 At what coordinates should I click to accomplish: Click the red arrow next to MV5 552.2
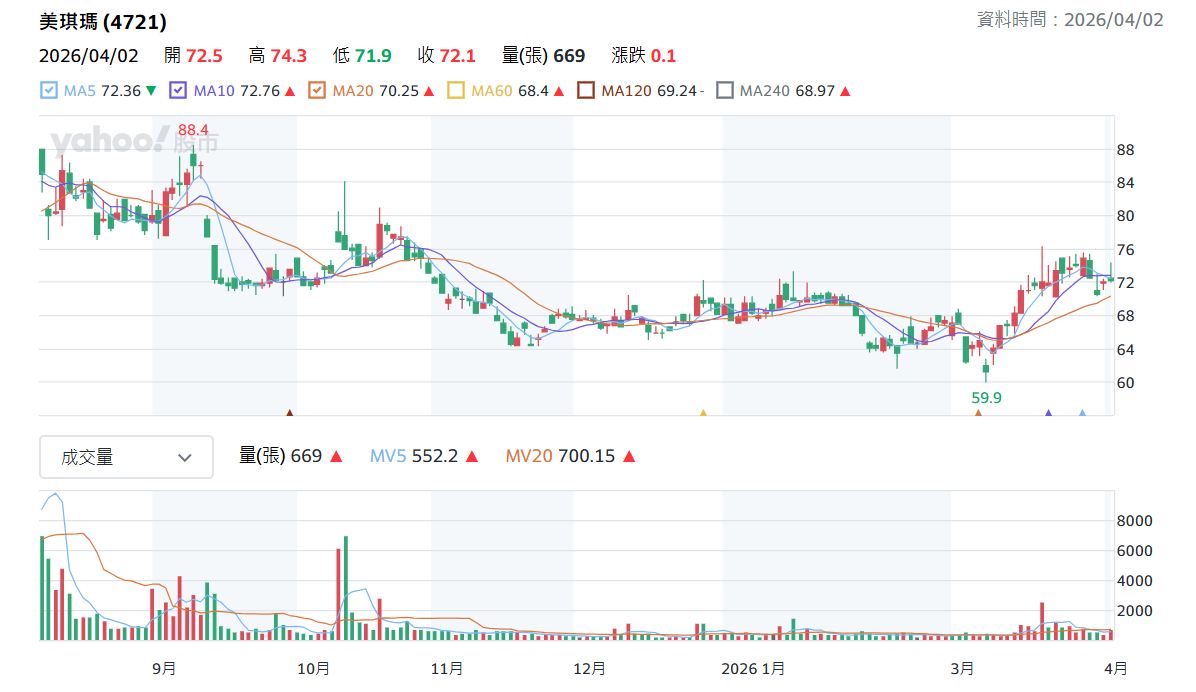pos(471,456)
